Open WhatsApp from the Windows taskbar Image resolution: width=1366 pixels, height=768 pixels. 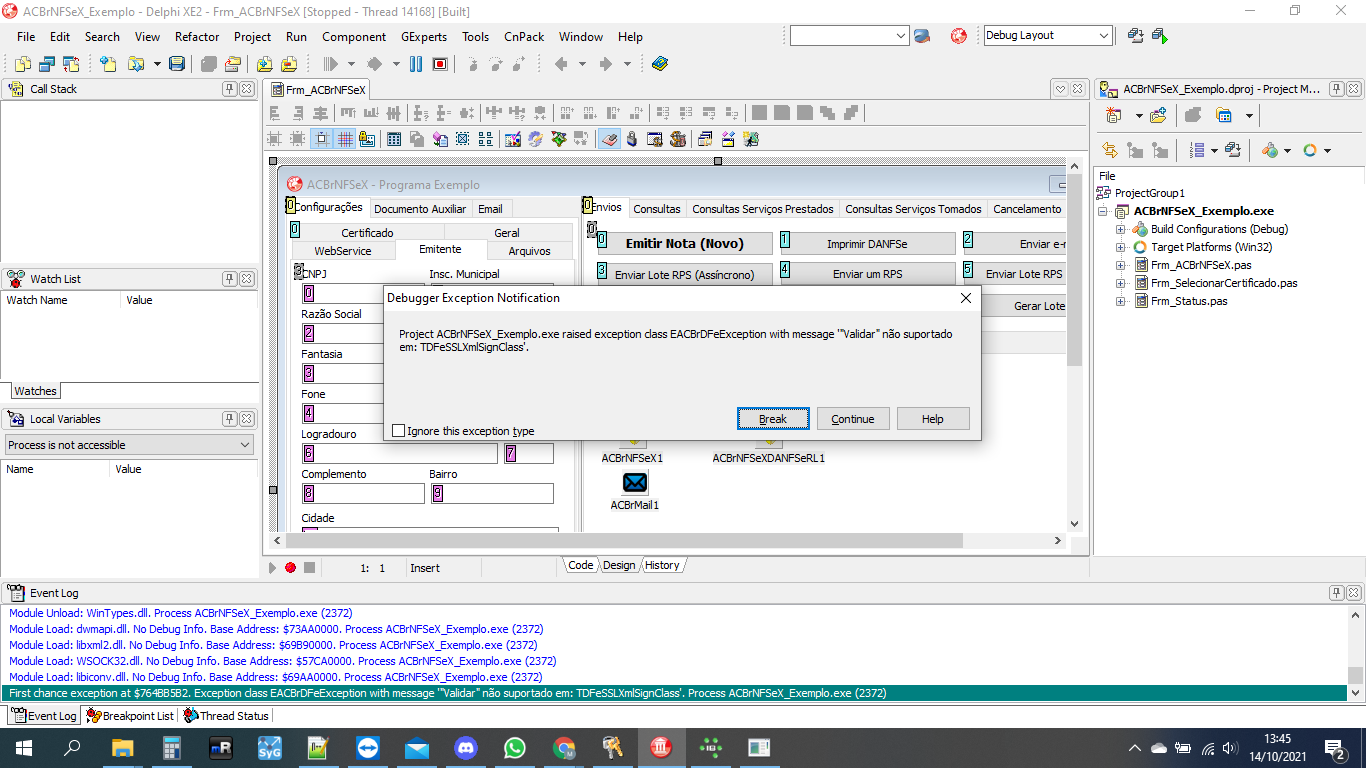point(515,748)
